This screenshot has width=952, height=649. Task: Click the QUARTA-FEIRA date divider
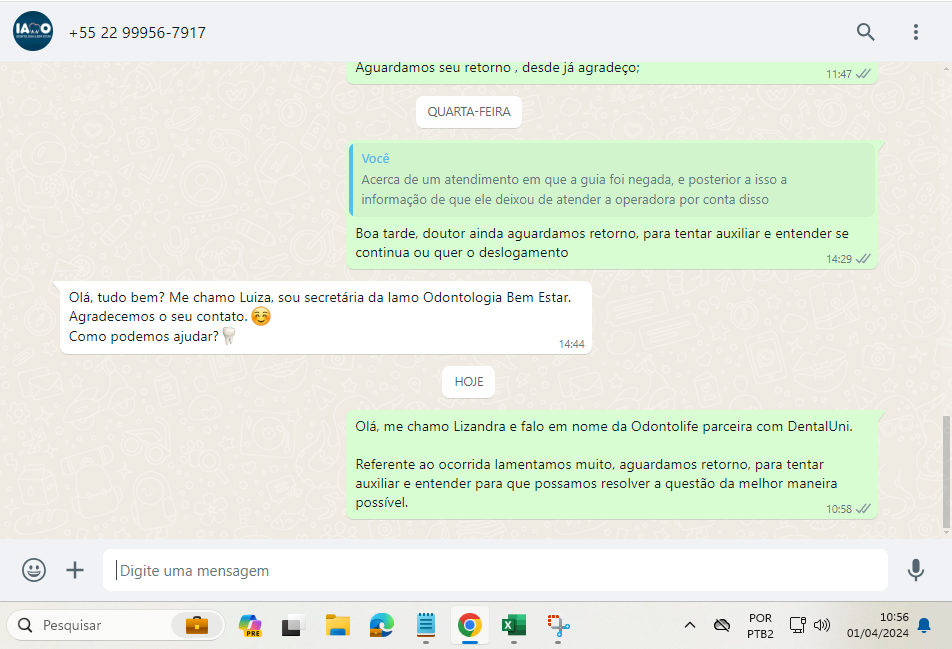coord(469,112)
